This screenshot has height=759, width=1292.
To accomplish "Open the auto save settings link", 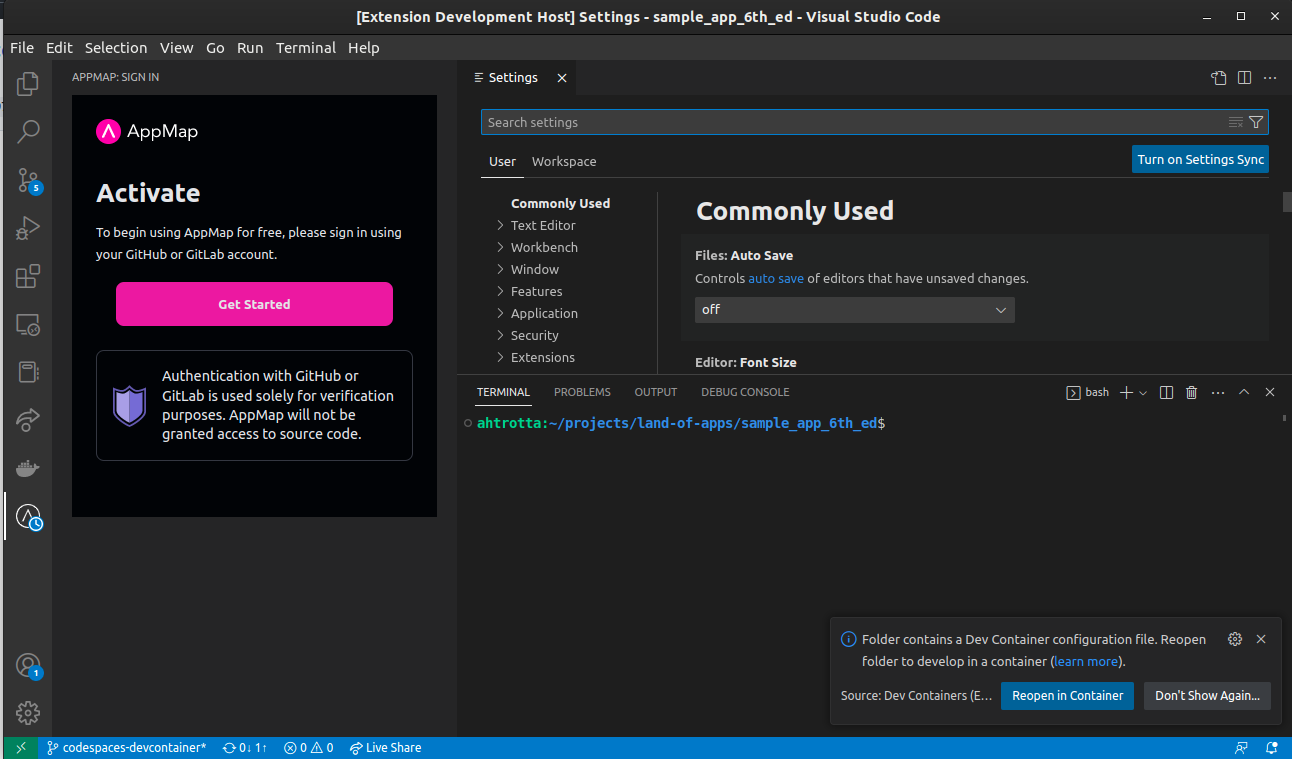I will click(x=775, y=279).
